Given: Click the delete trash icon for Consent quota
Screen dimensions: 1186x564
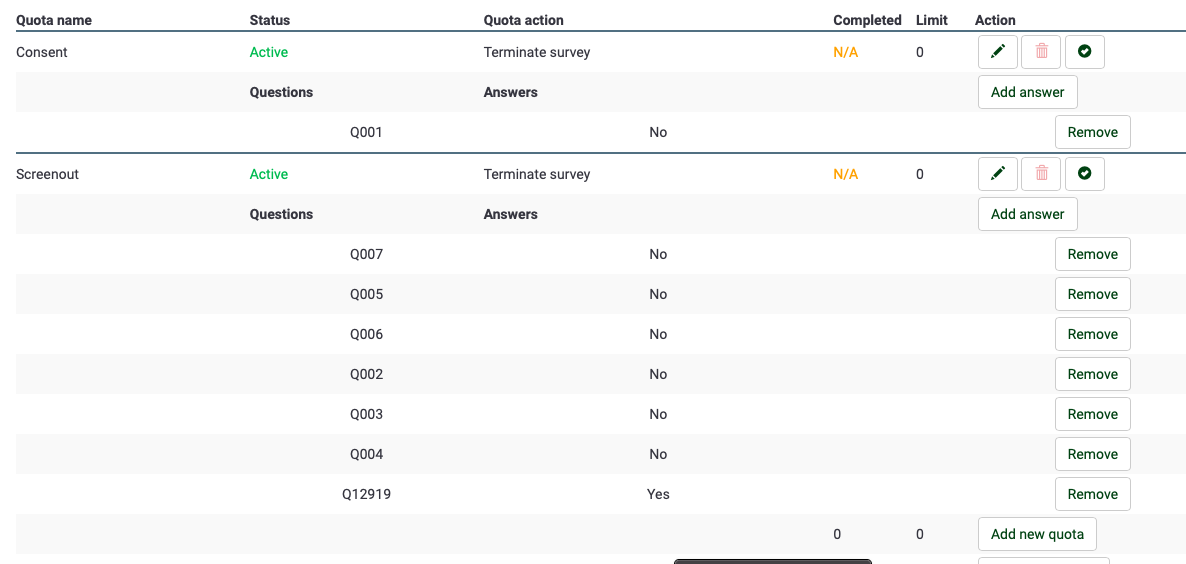Looking at the screenshot, I should pyautogui.click(x=1041, y=52).
